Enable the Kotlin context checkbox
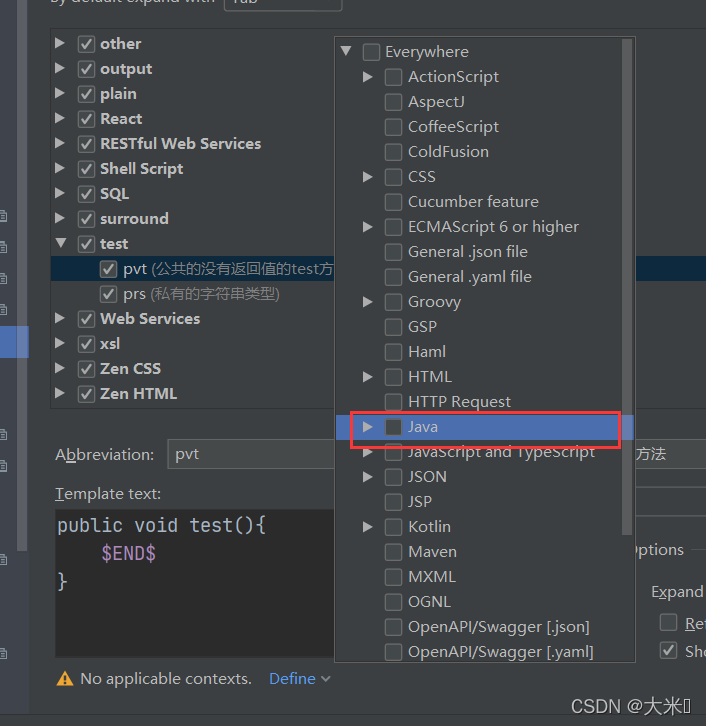This screenshot has width=706, height=726. point(394,527)
